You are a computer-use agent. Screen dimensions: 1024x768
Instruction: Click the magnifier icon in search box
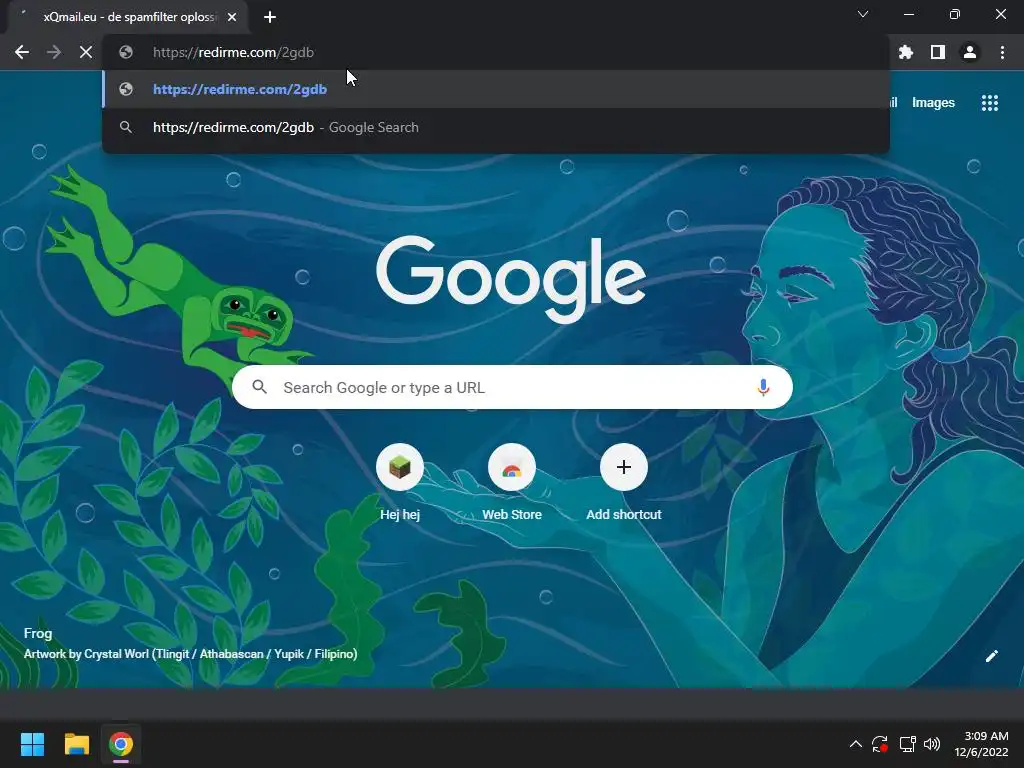tap(260, 387)
